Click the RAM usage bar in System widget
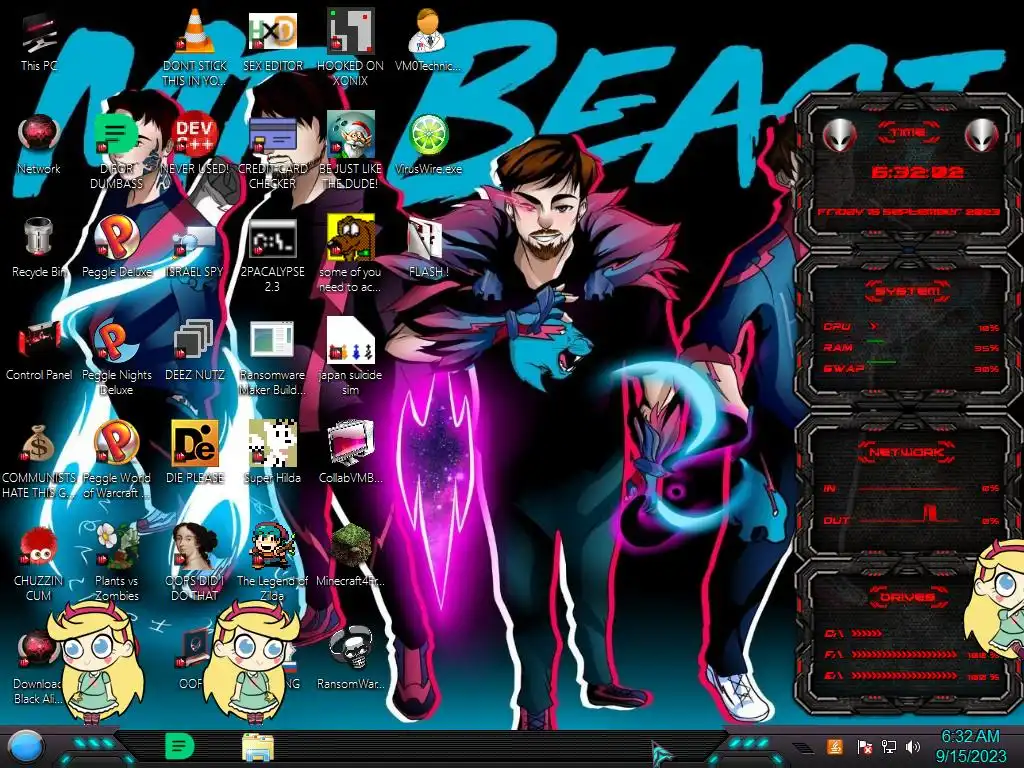This screenshot has width=1024, height=768. pos(911,347)
